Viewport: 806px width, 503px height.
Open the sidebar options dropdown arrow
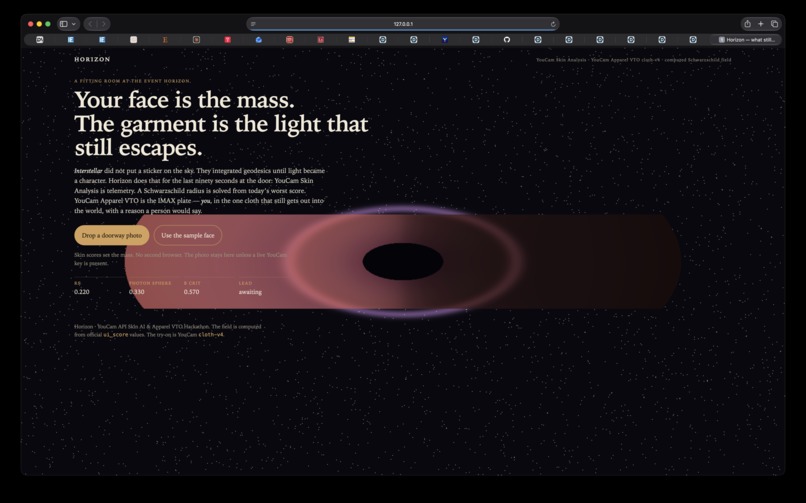point(74,24)
